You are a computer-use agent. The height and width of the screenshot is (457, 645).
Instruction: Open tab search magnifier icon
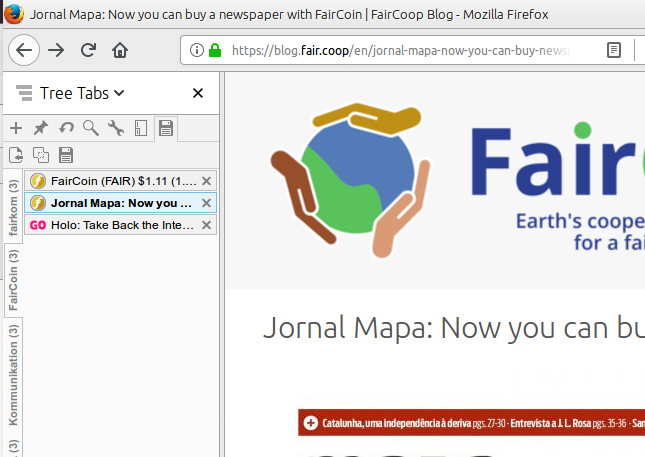pyautogui.click(x=90, y=128)
